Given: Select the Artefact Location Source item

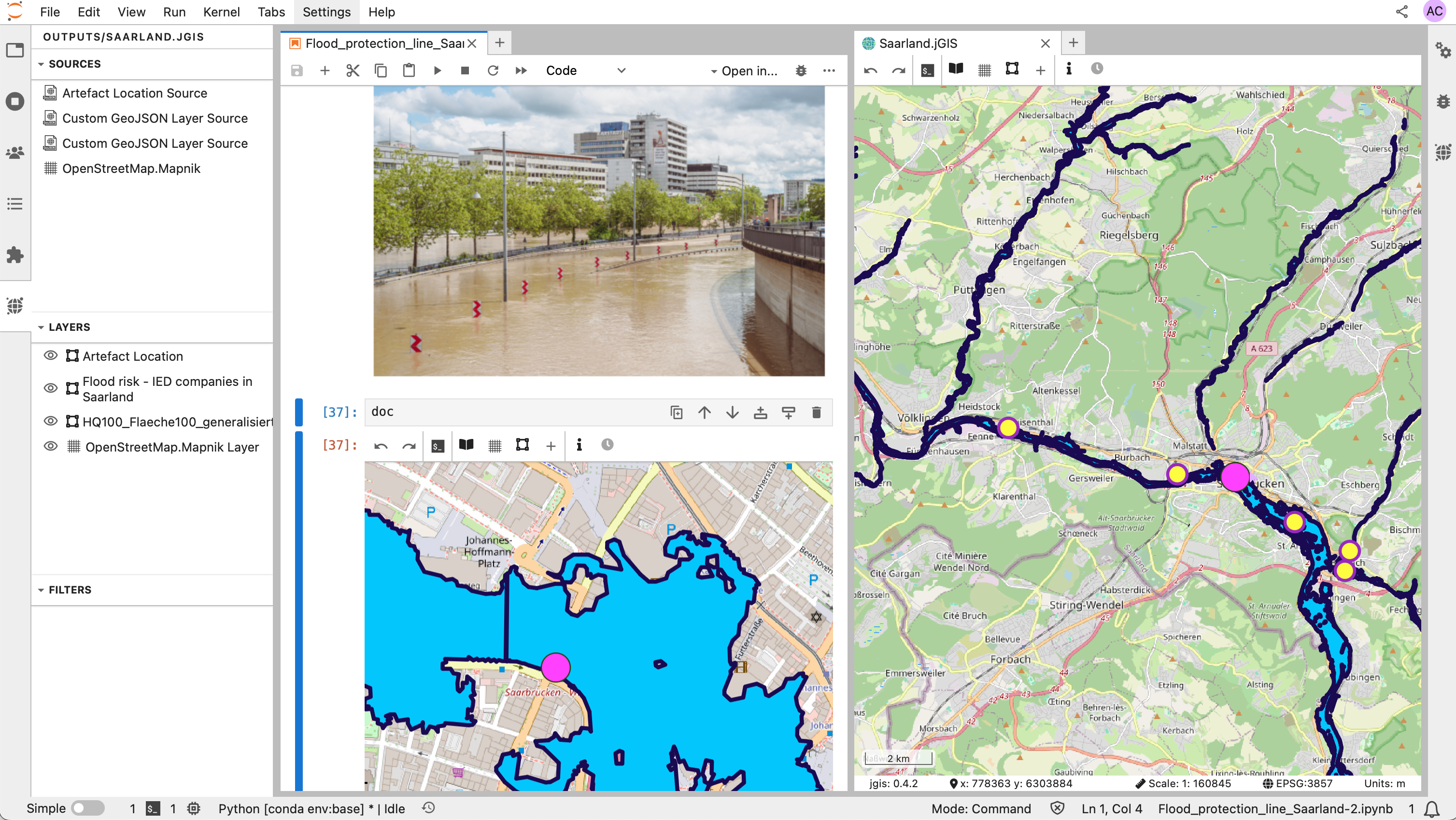Looking at the screenshot, I should click(135, 93).
